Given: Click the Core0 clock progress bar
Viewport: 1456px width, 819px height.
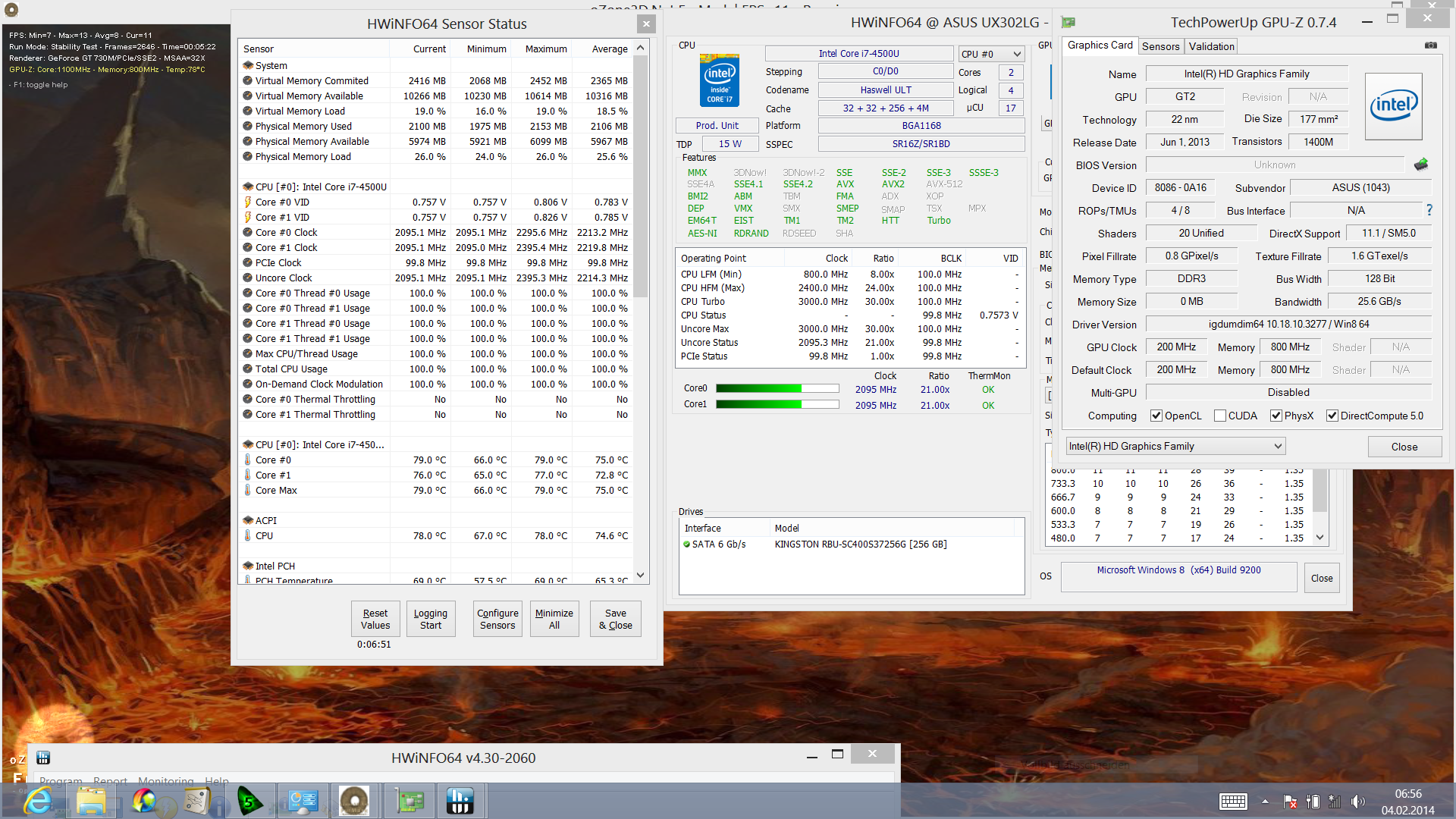Looking at the screenshot, I should [777, 389].
